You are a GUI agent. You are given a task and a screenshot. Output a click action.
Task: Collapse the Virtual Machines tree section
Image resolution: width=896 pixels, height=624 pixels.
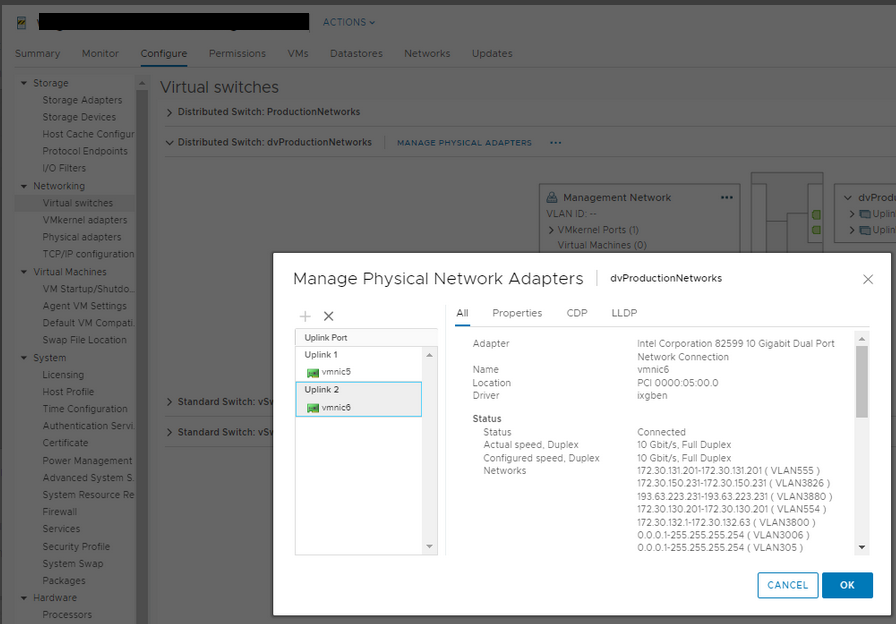(x=24, y=272)
